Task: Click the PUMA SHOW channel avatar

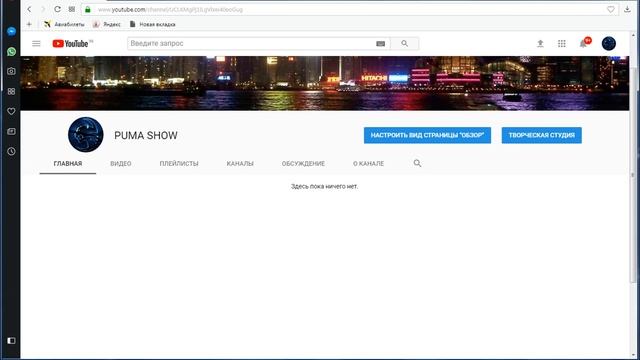Action: [86, 135]
